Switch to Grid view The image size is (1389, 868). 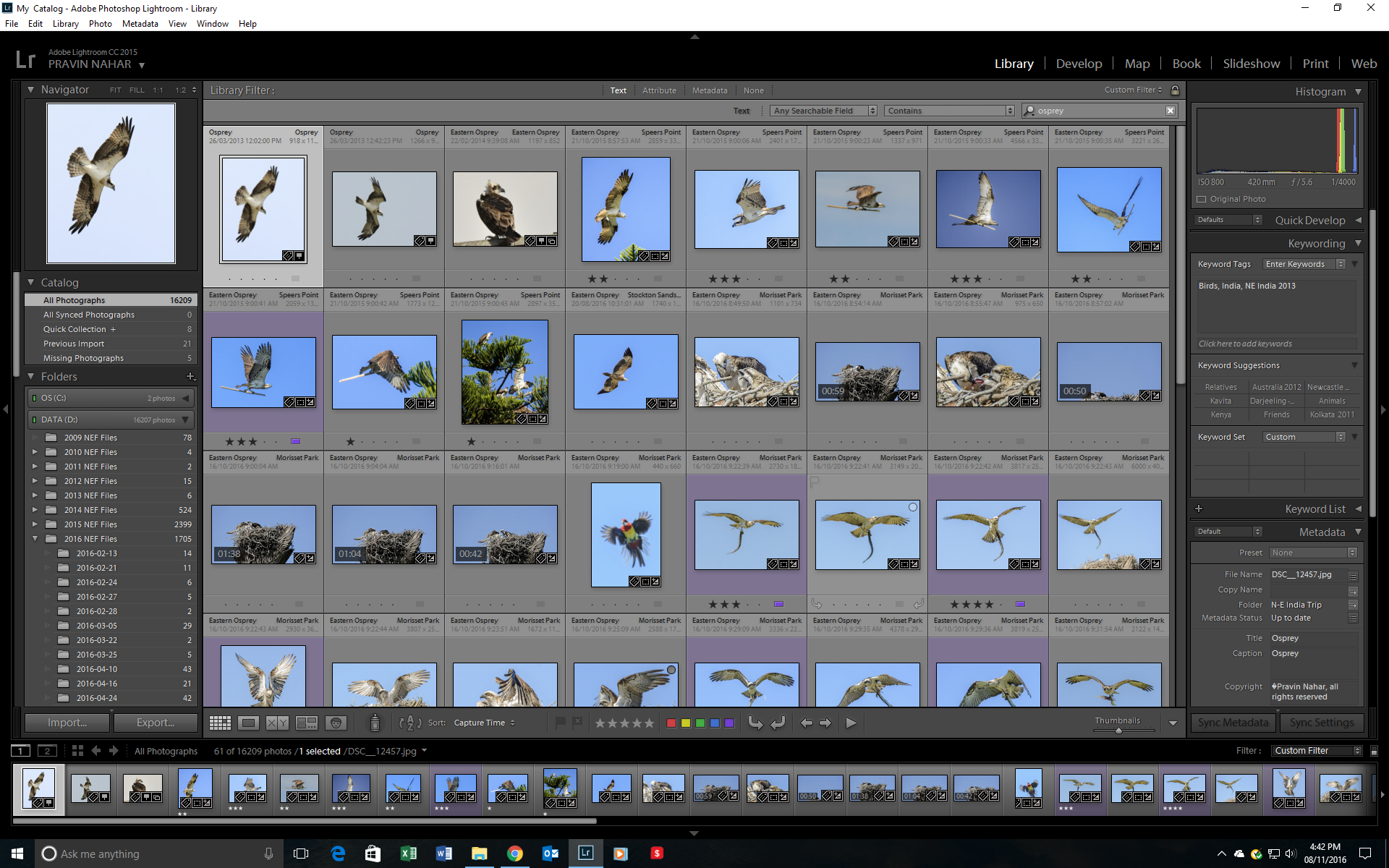(220, 723)
